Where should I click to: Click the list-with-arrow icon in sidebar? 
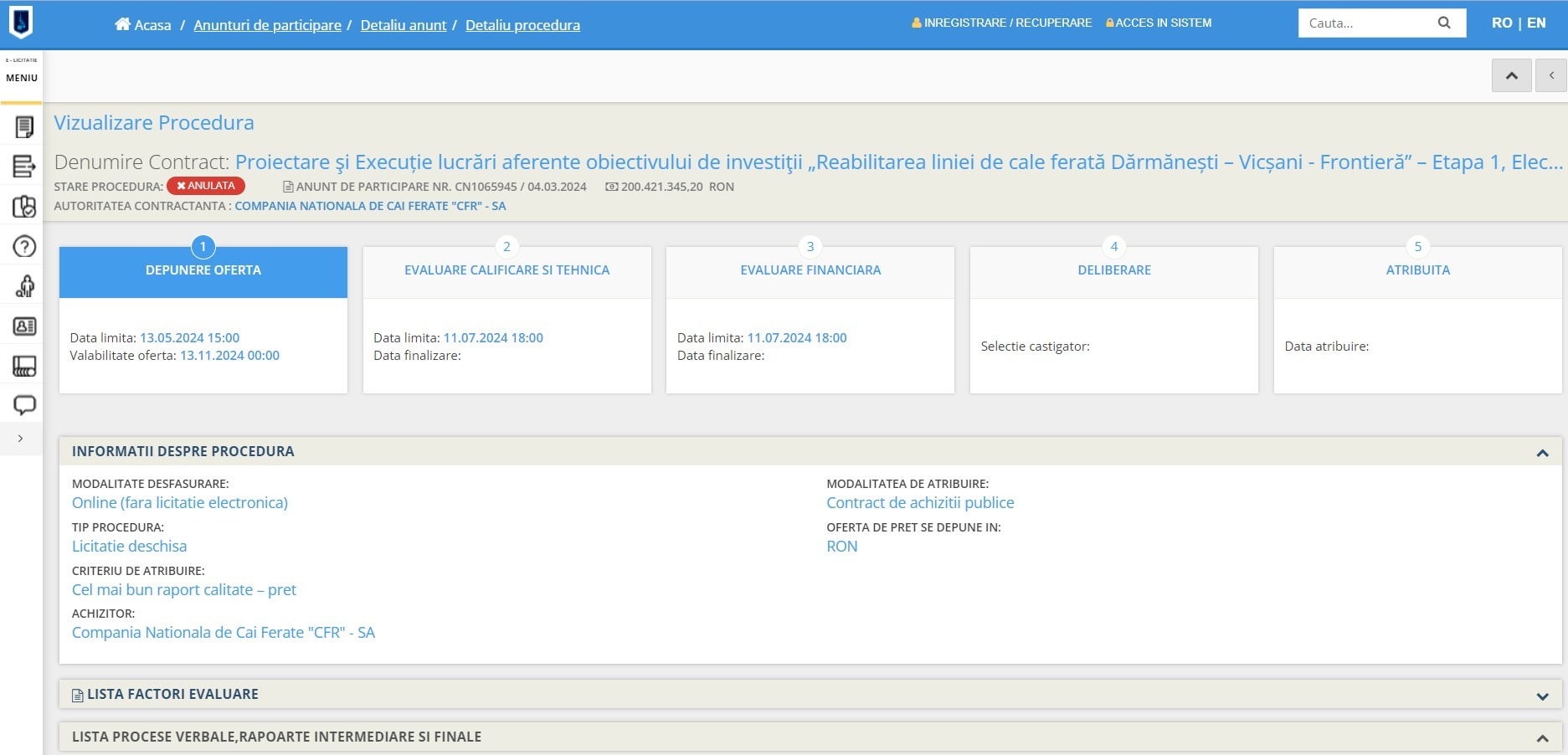24,167
